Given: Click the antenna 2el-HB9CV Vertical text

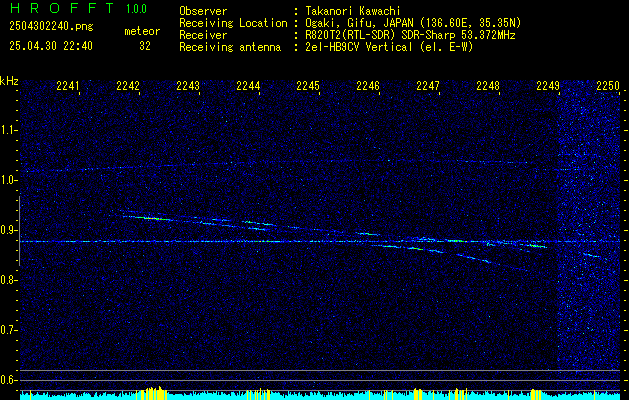Looking at the screenshot, I should pos(359,47).
